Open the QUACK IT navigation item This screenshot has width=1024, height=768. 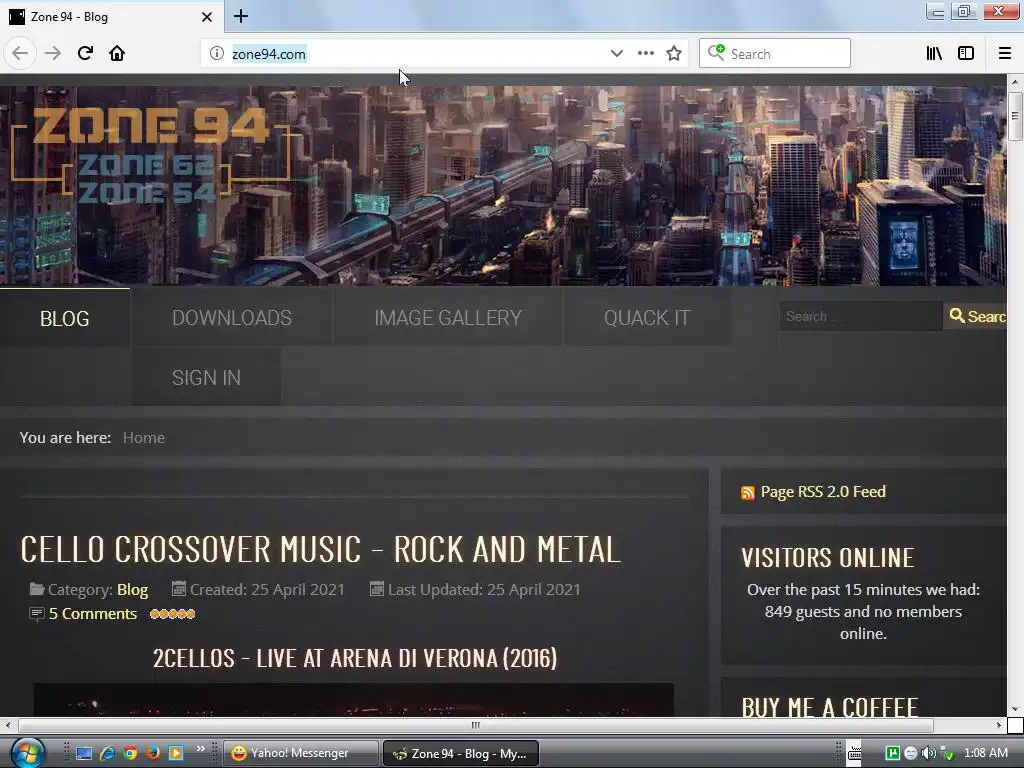(647, 318)
